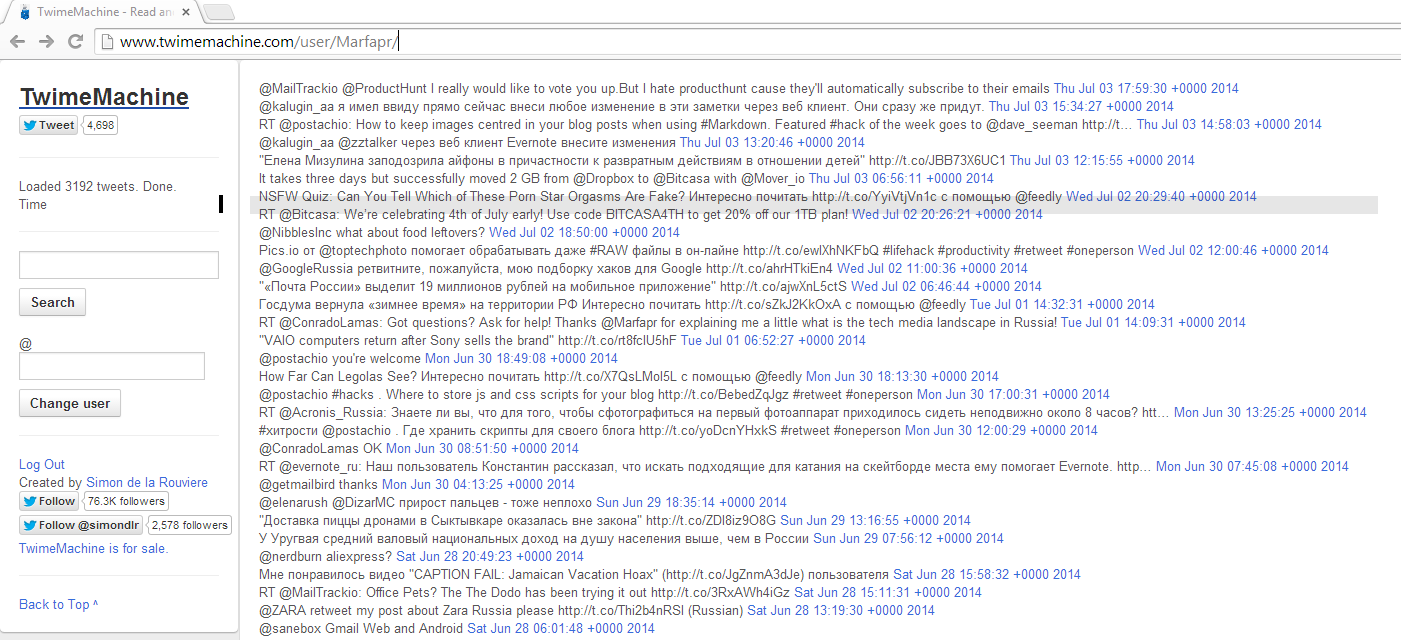Click tweet text "@ConradoLamas OK"
The height and width of the screenshot is (640, 1401).
pos(321,448)
